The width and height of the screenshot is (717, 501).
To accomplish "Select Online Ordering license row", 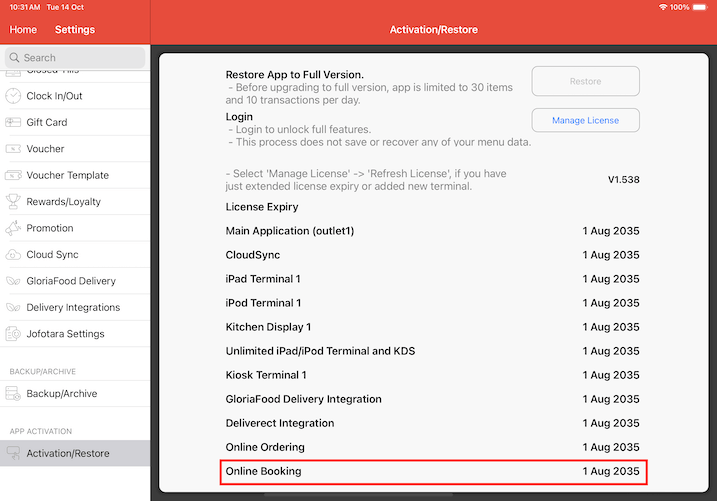I will click(432, 447).
